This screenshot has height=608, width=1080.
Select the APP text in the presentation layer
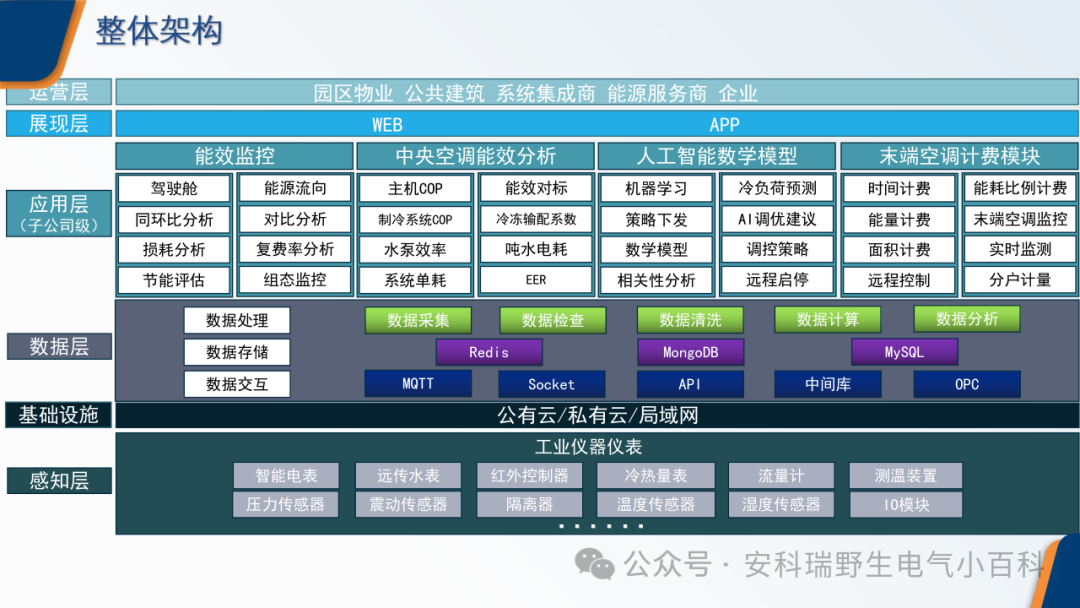tap(724, 125)
